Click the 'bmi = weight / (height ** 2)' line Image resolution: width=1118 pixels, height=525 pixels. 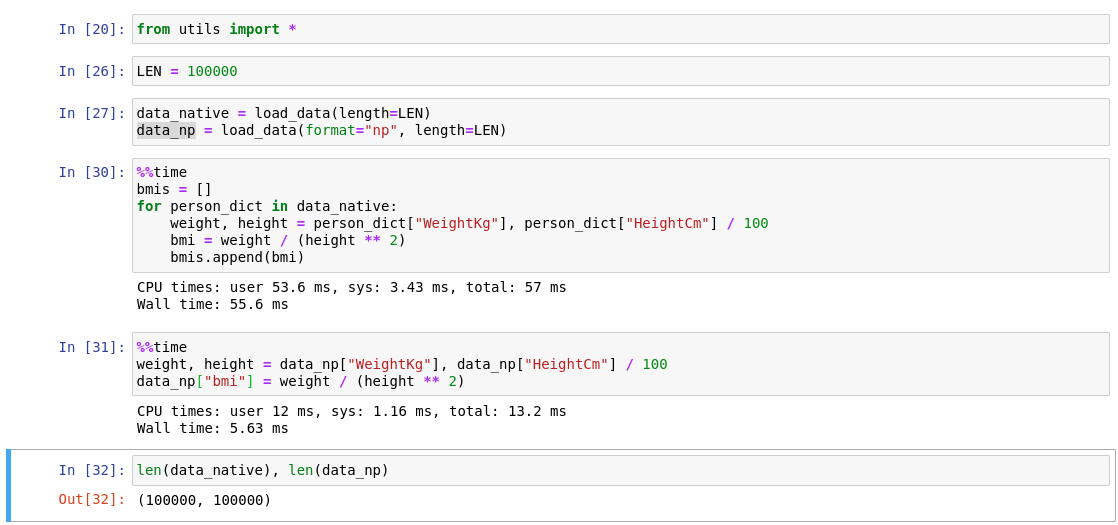tap(288, 240)
